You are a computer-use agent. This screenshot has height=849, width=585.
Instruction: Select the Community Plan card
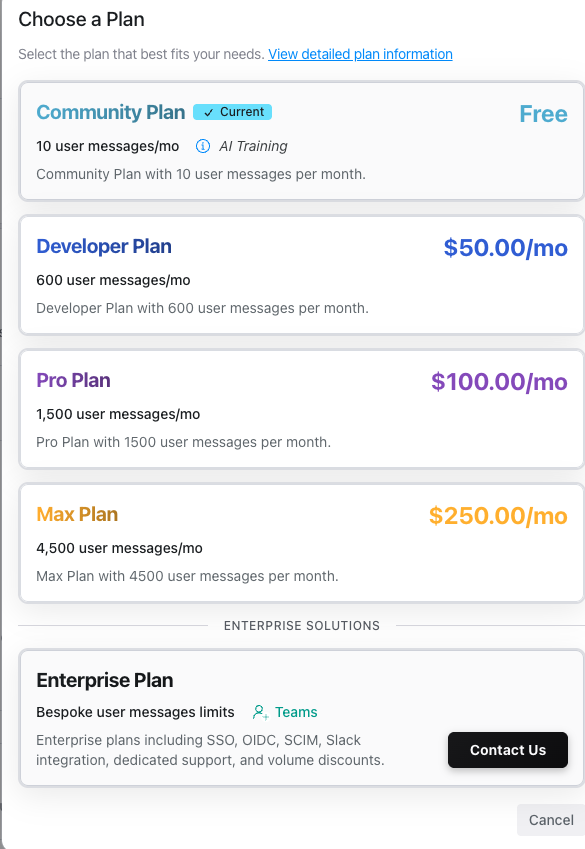(301, 141)
